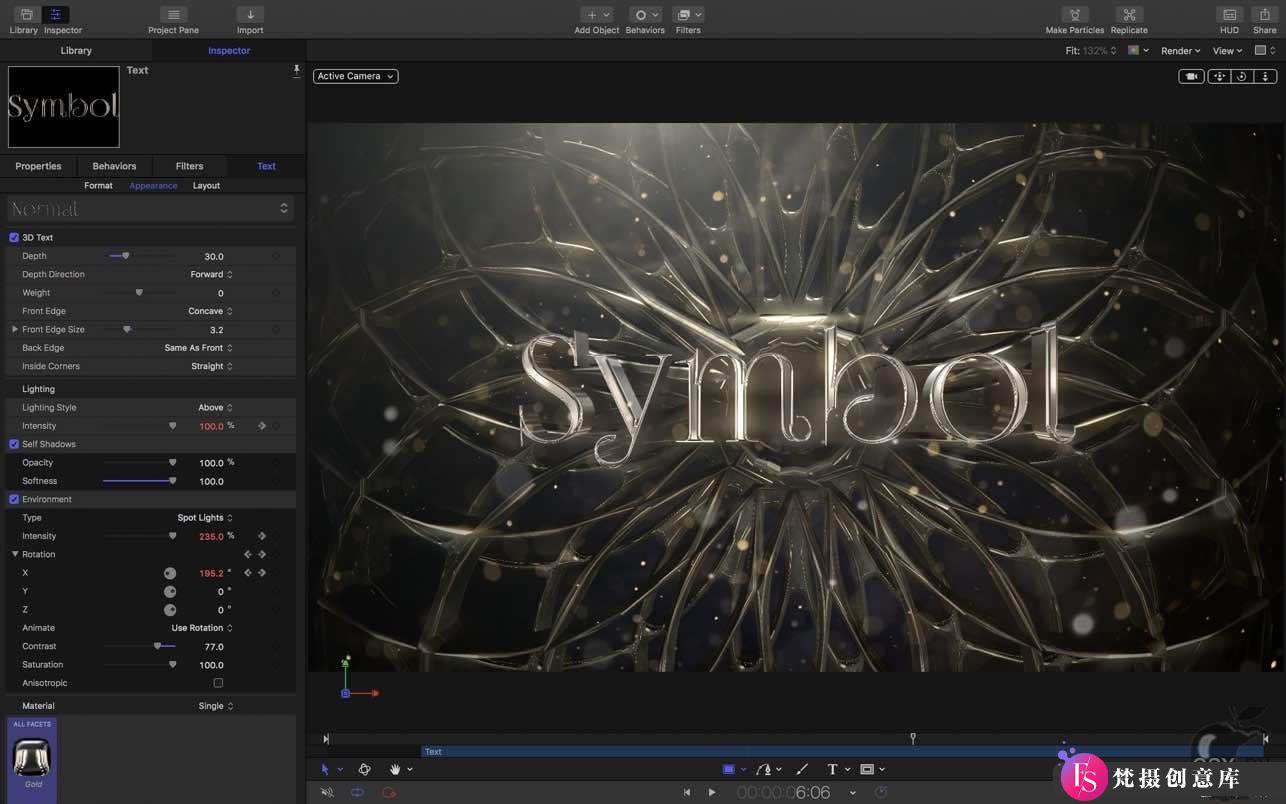Click the Record animation button
Image resolution: width=1286 pixels, height=804 pixels.
389,792
